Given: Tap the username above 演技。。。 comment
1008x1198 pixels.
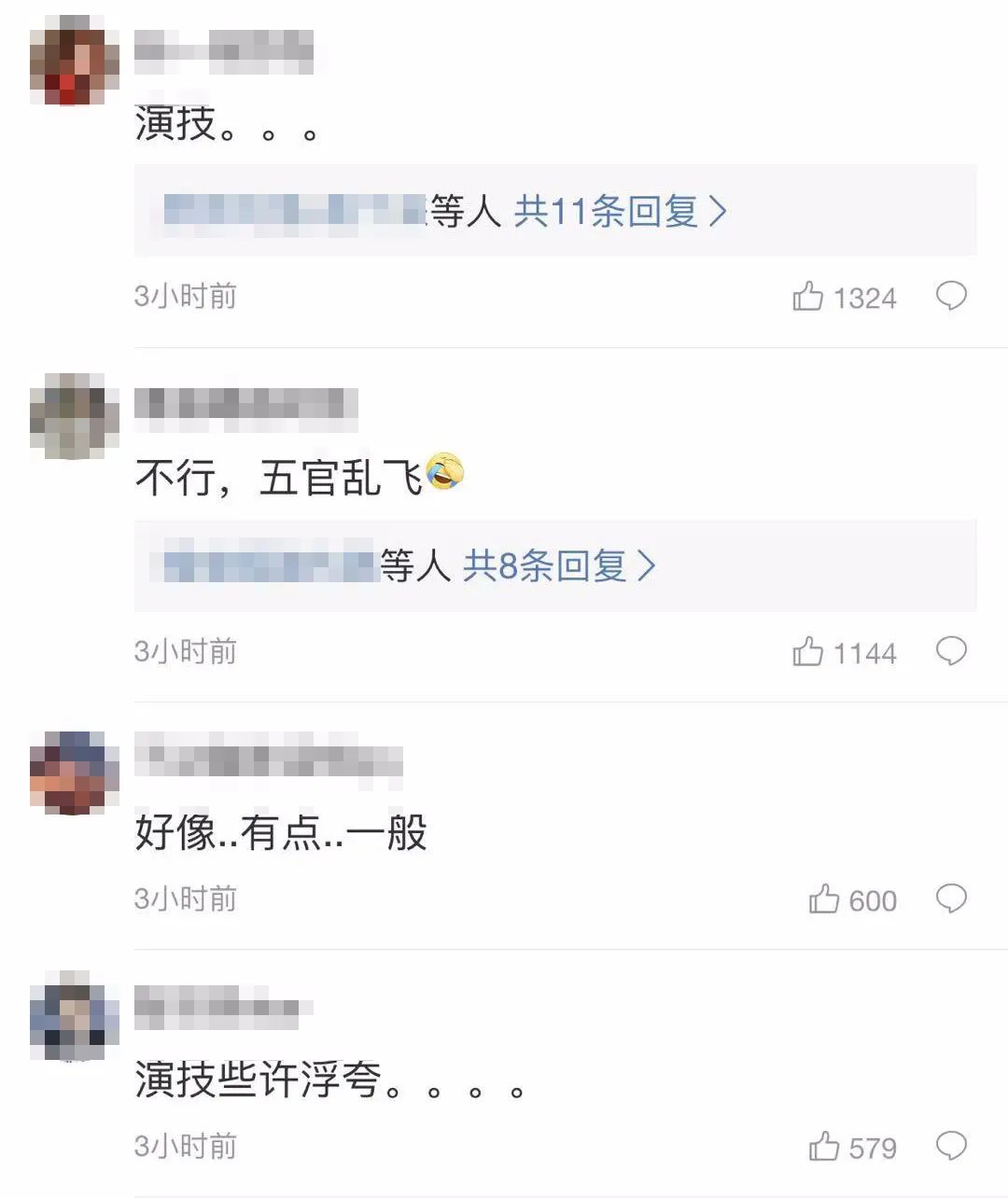Looking at the screenshot, I should [x=223, y=50].
